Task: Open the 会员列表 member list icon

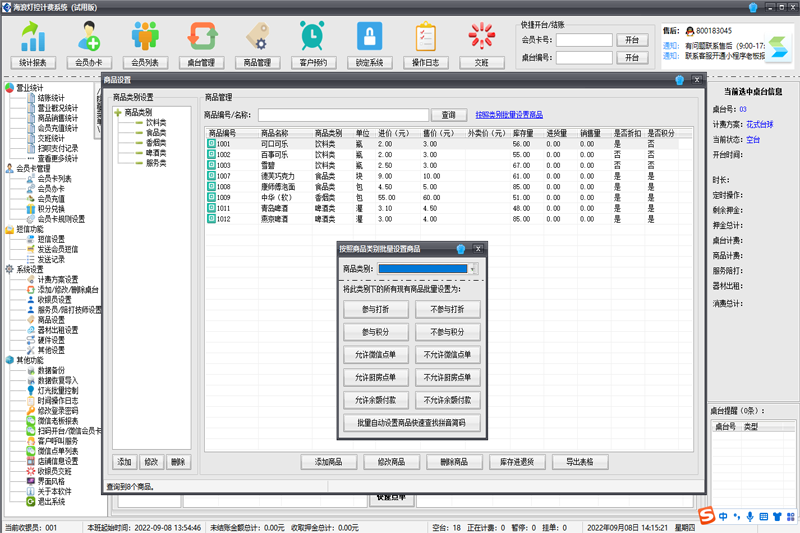Action: (x=145, y=37)
